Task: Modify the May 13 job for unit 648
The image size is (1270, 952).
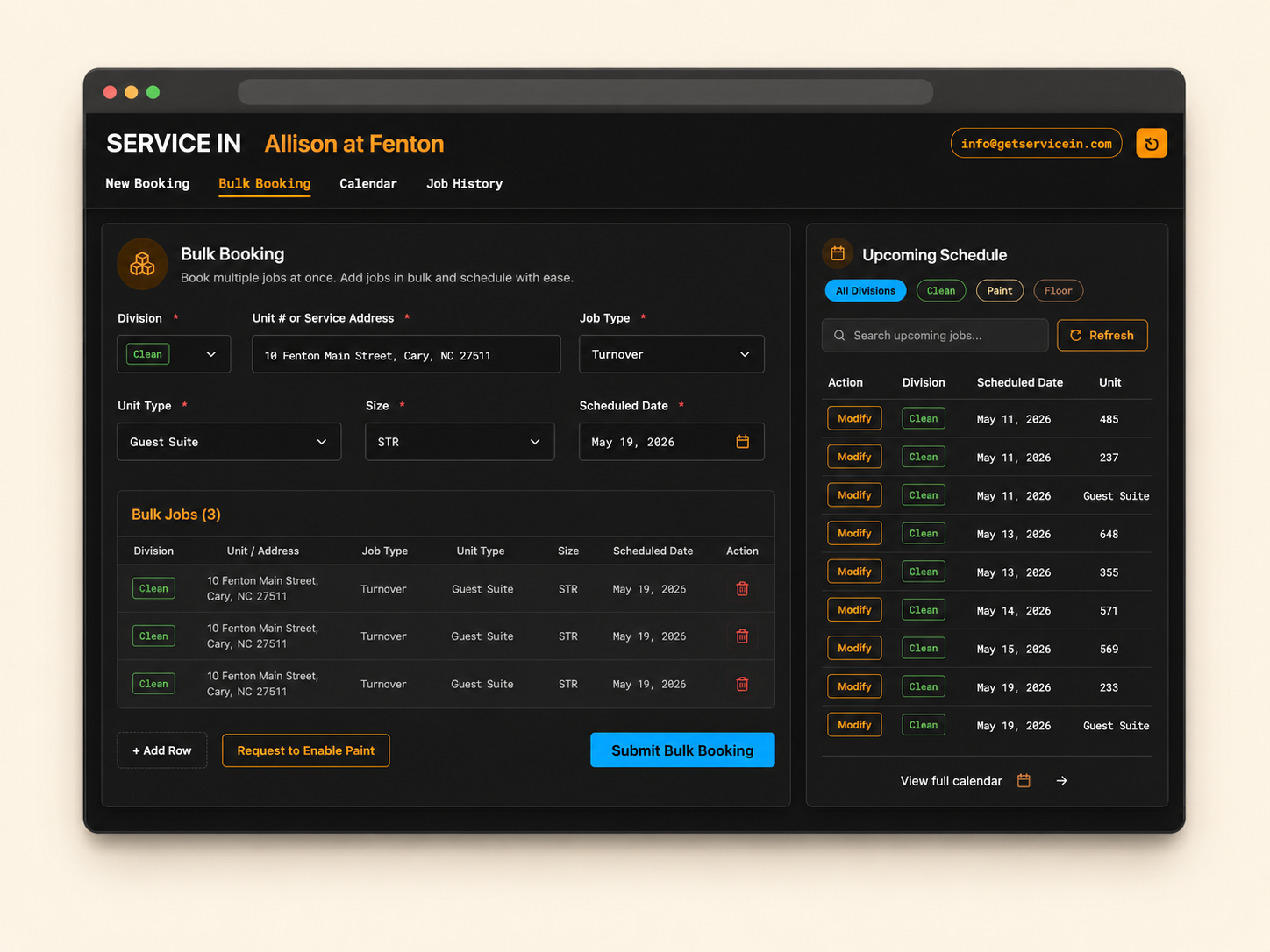Action: (854, 533)
